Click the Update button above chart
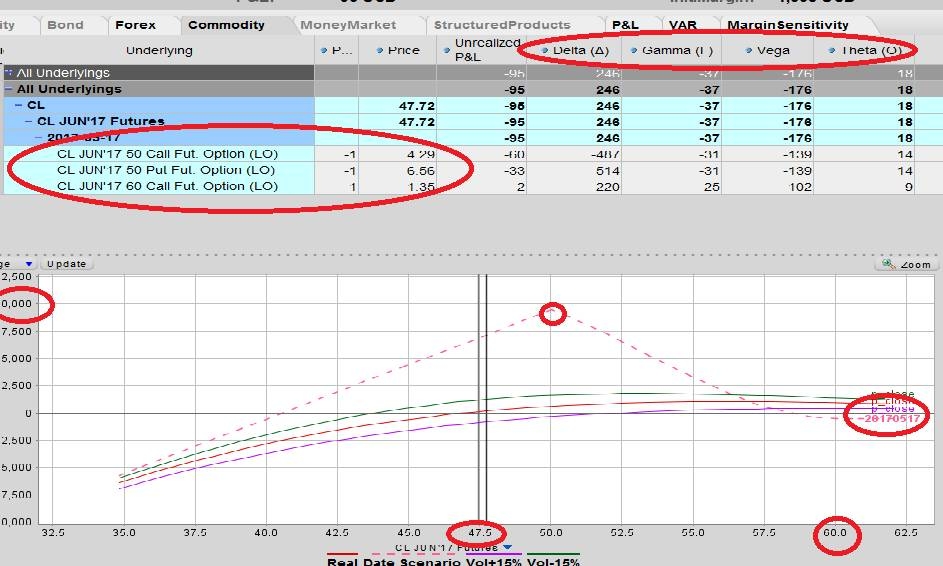This screenshot has width=943, height=566. click(66, 264)
